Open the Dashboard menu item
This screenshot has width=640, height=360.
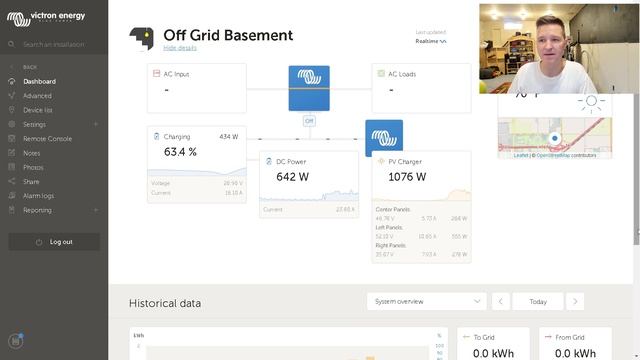point(40,82)
